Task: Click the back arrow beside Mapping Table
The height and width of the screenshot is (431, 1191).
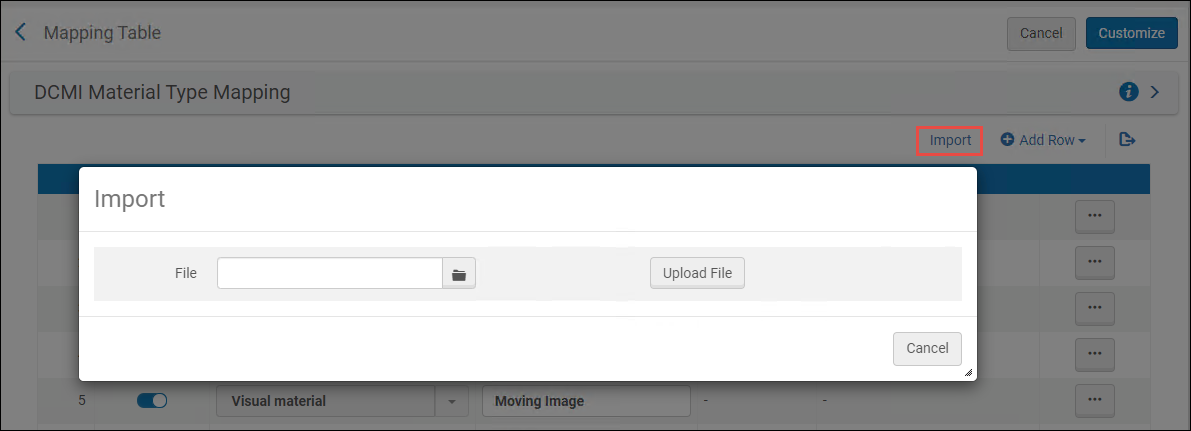Action: [21, 33]
